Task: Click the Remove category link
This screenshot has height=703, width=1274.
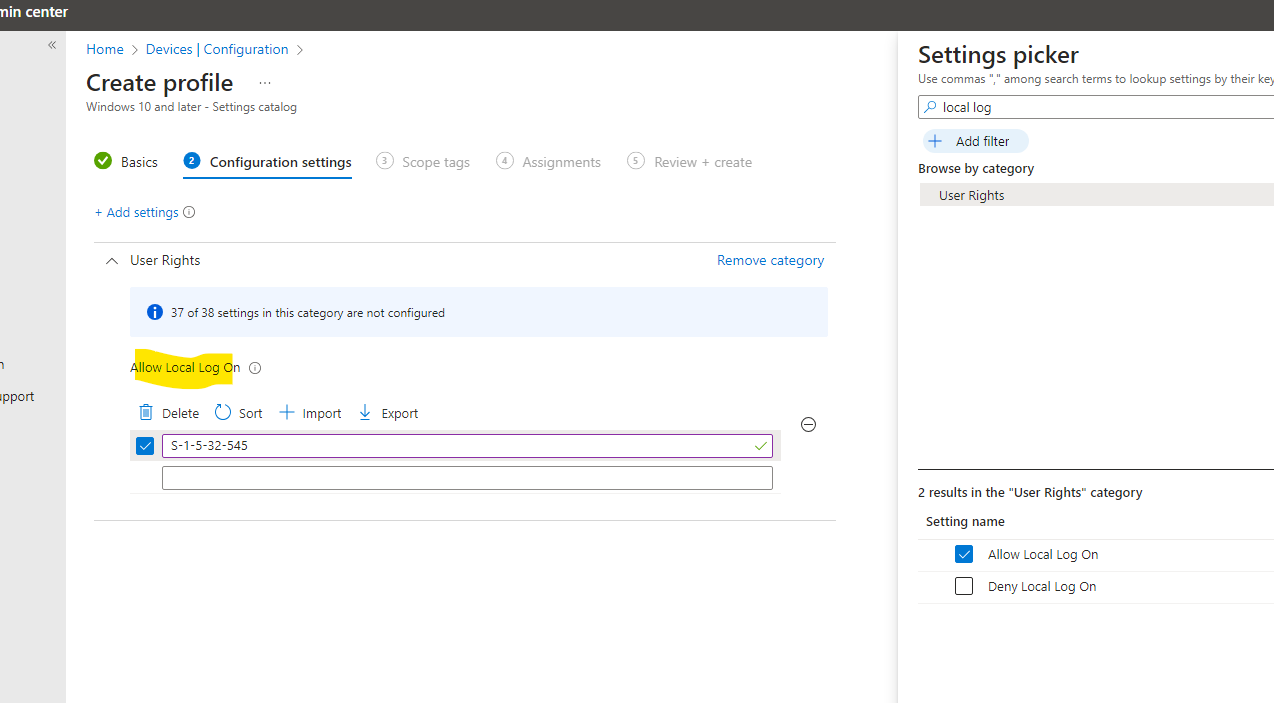Action: coord(770,260)
